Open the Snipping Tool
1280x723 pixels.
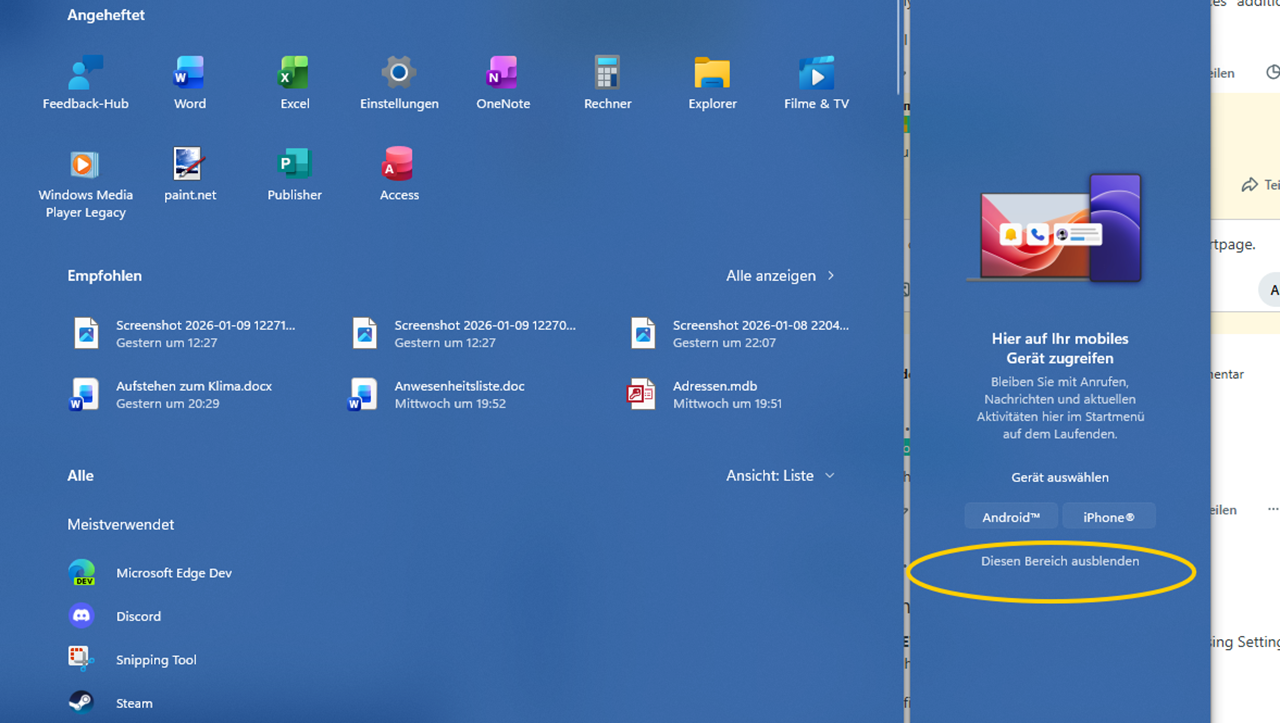coord(156,659)
